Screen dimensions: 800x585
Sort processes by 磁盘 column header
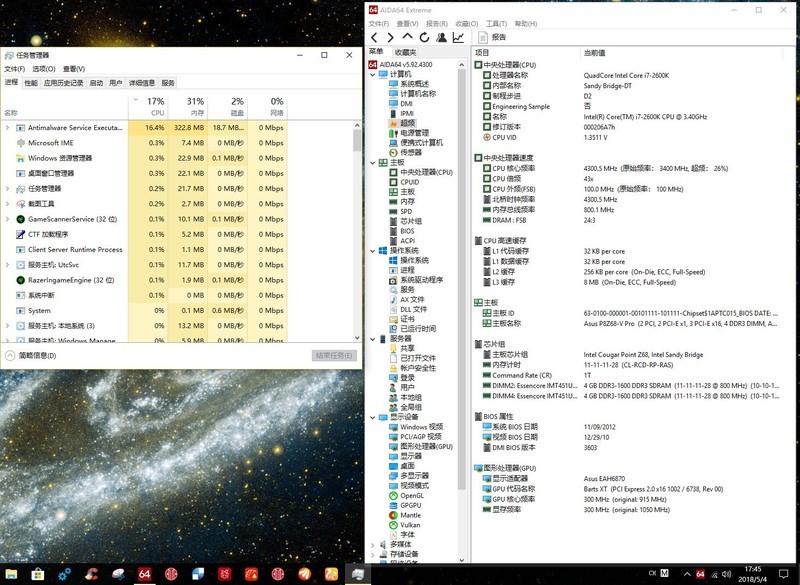click(228, 107)
